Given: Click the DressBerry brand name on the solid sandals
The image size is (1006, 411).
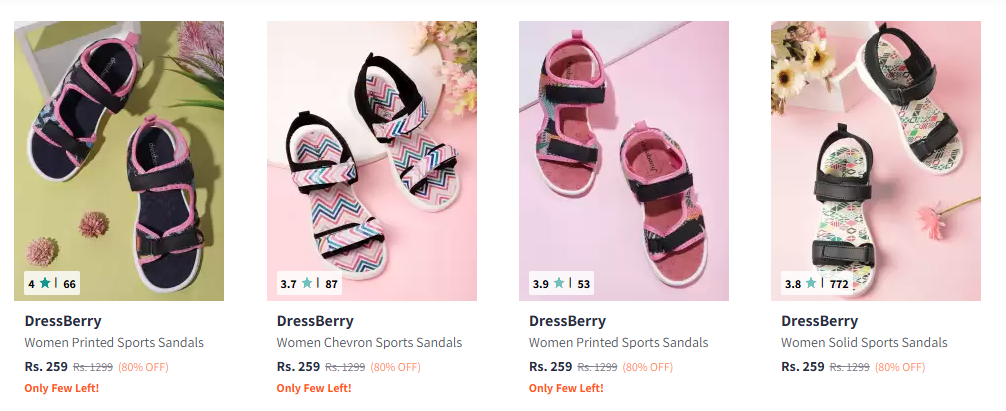Looking at the screenshot, I should 819,321.
